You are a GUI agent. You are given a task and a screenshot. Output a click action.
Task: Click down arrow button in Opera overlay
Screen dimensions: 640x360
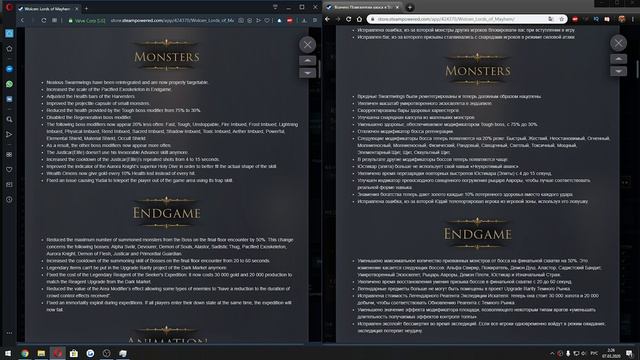pyautogui.click(x=307, y=73)
